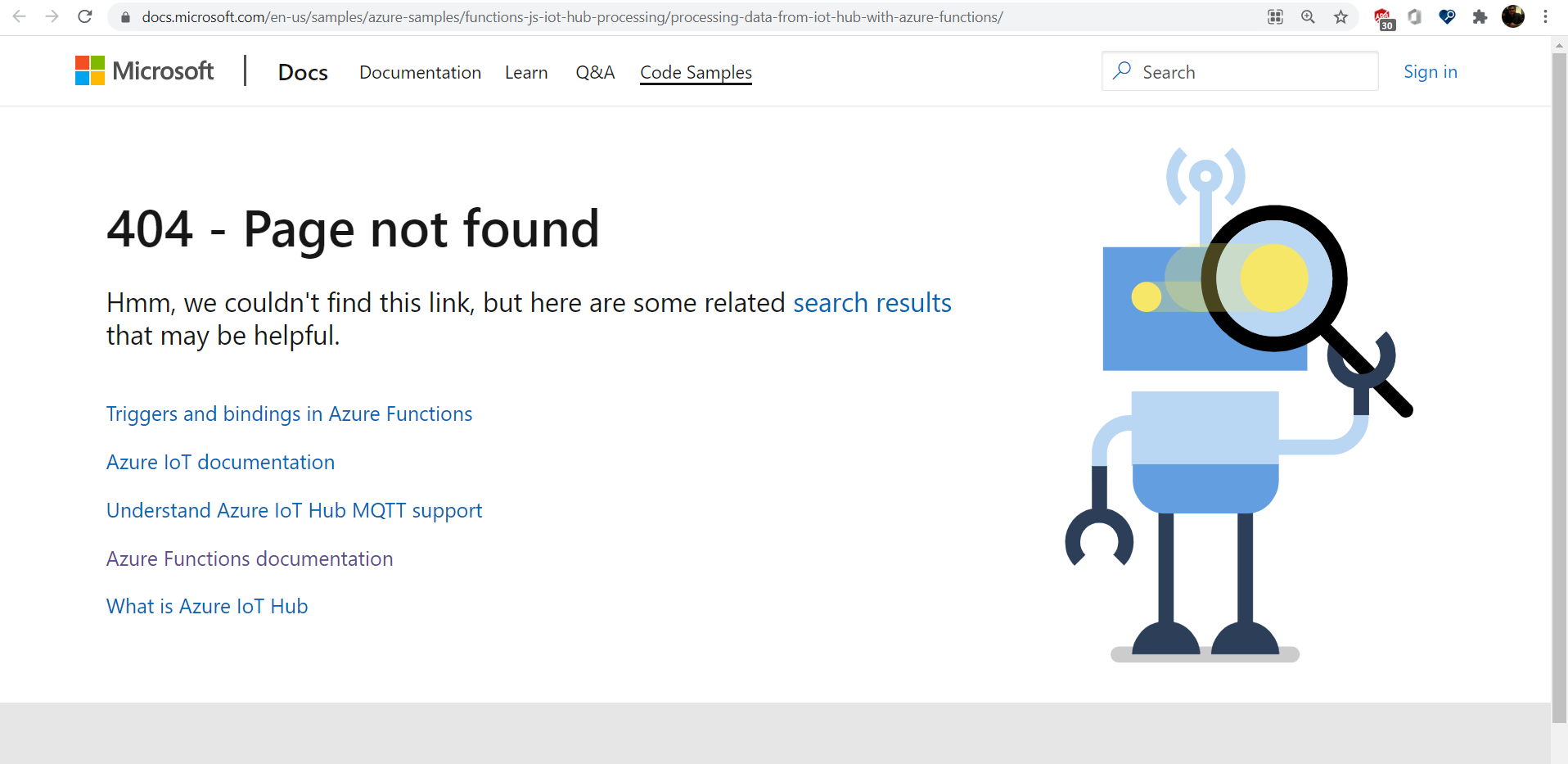Click the Microsoft logo
Image resolution: width=1568 pixels, height=764 pixels.
click(x=144, y=70)
